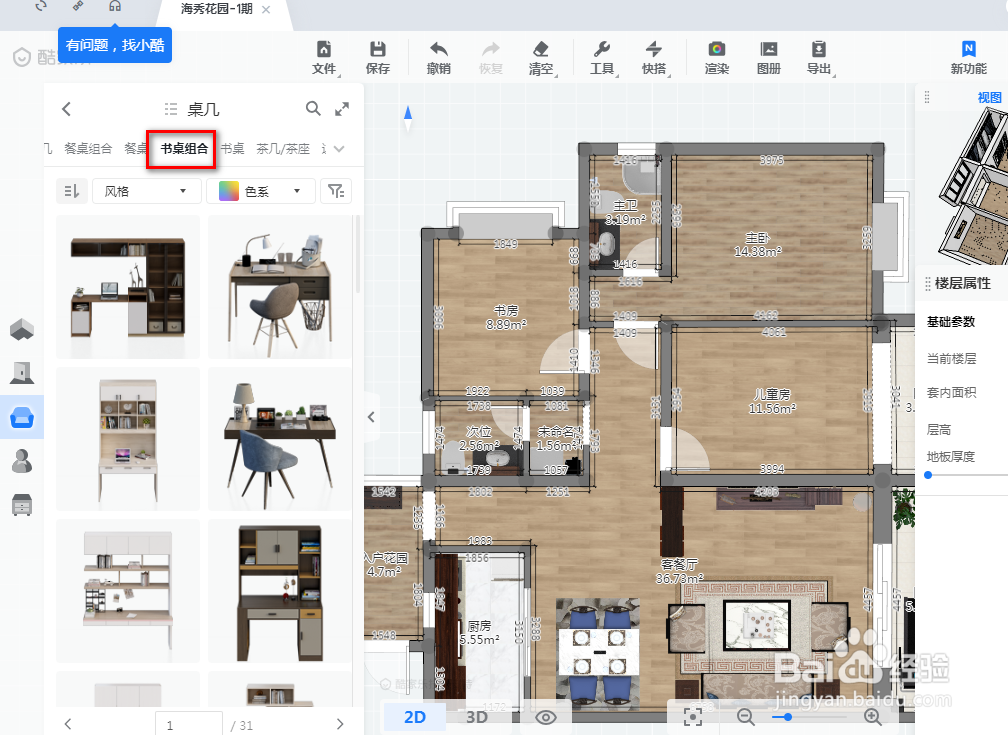Viewport: 1008px width, 735px height.
Task: Open the 图册 gallery
Action: pyautogui.click(x=769, y=58)
